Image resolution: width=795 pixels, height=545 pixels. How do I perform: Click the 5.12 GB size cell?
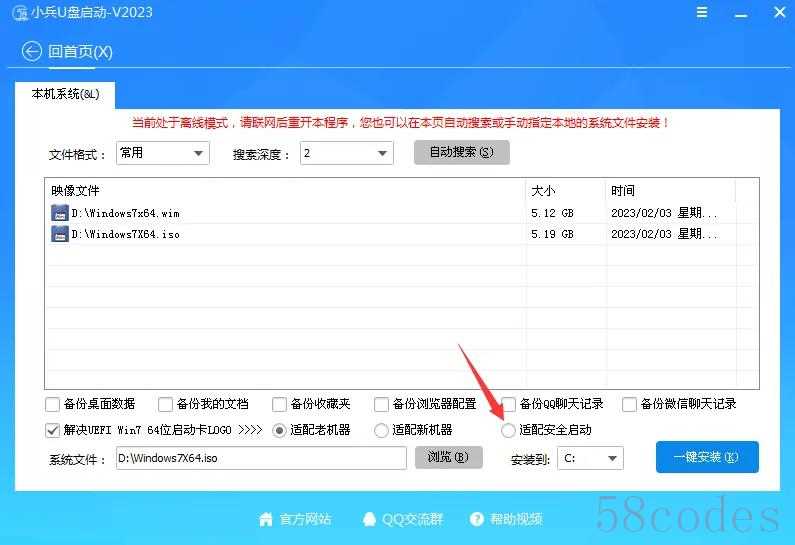pos(552,213)
